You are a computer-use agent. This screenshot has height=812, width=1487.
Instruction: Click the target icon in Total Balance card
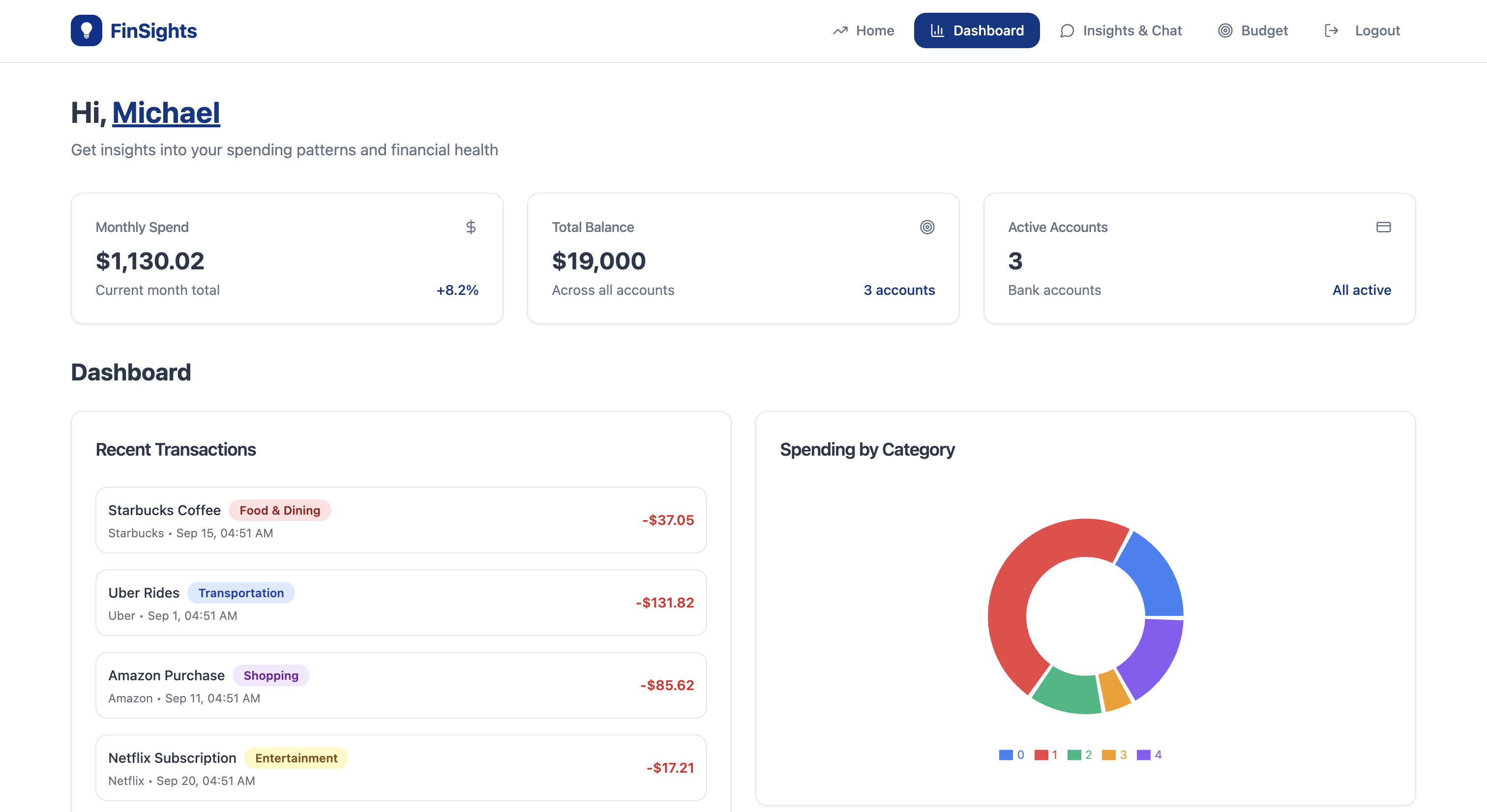pos(926,227)
